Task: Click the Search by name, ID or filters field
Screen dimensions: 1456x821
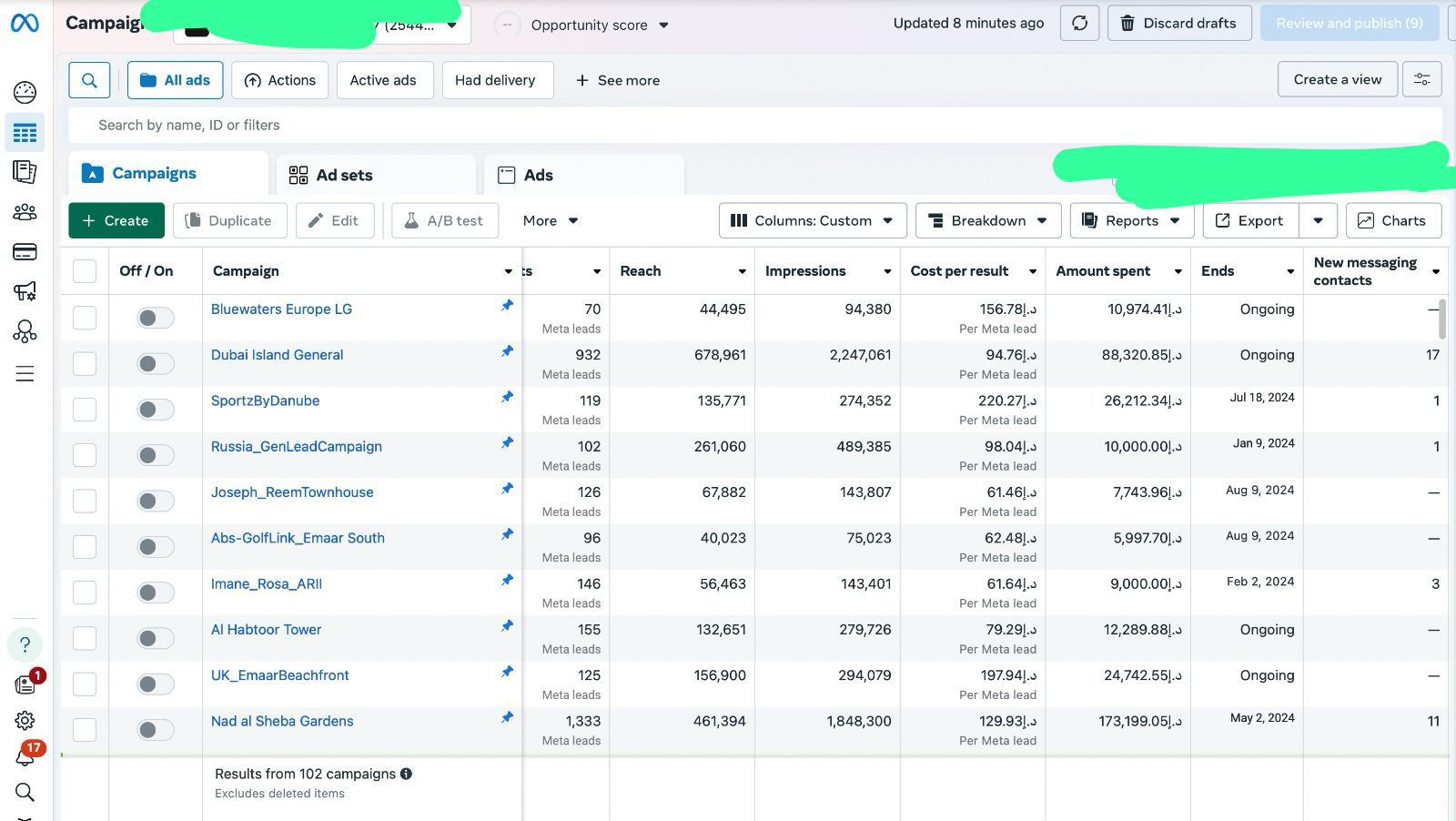Action: click(x=755, y=126)
